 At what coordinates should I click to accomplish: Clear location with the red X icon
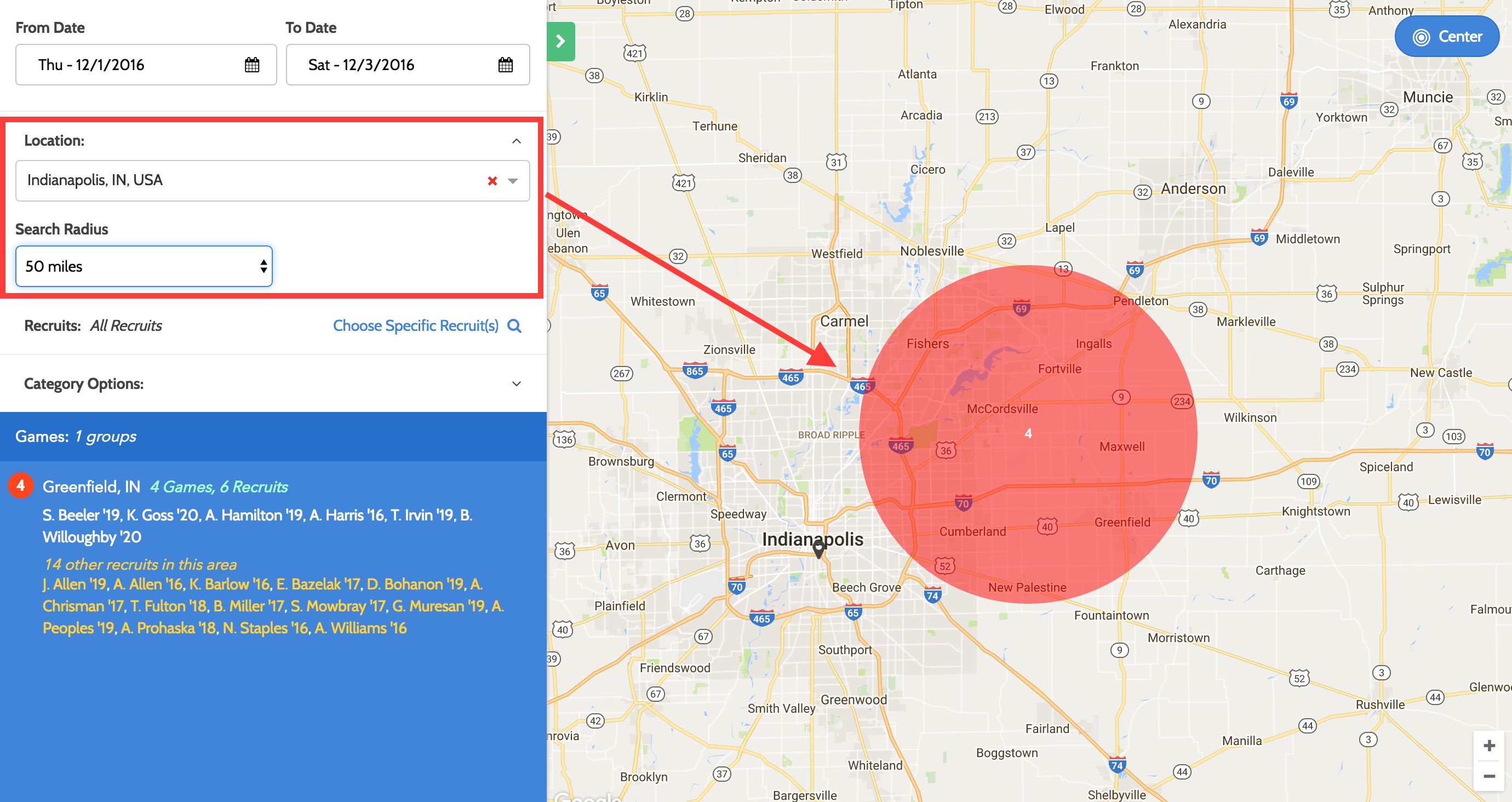(x=492, y=181)
